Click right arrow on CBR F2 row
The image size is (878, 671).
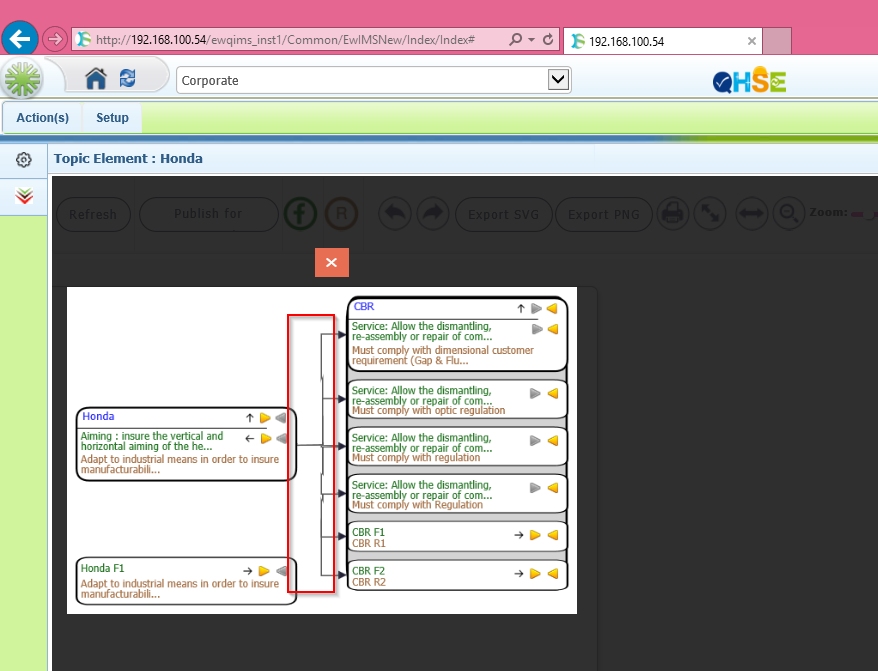pyautogui.click(x=519, y=574)
